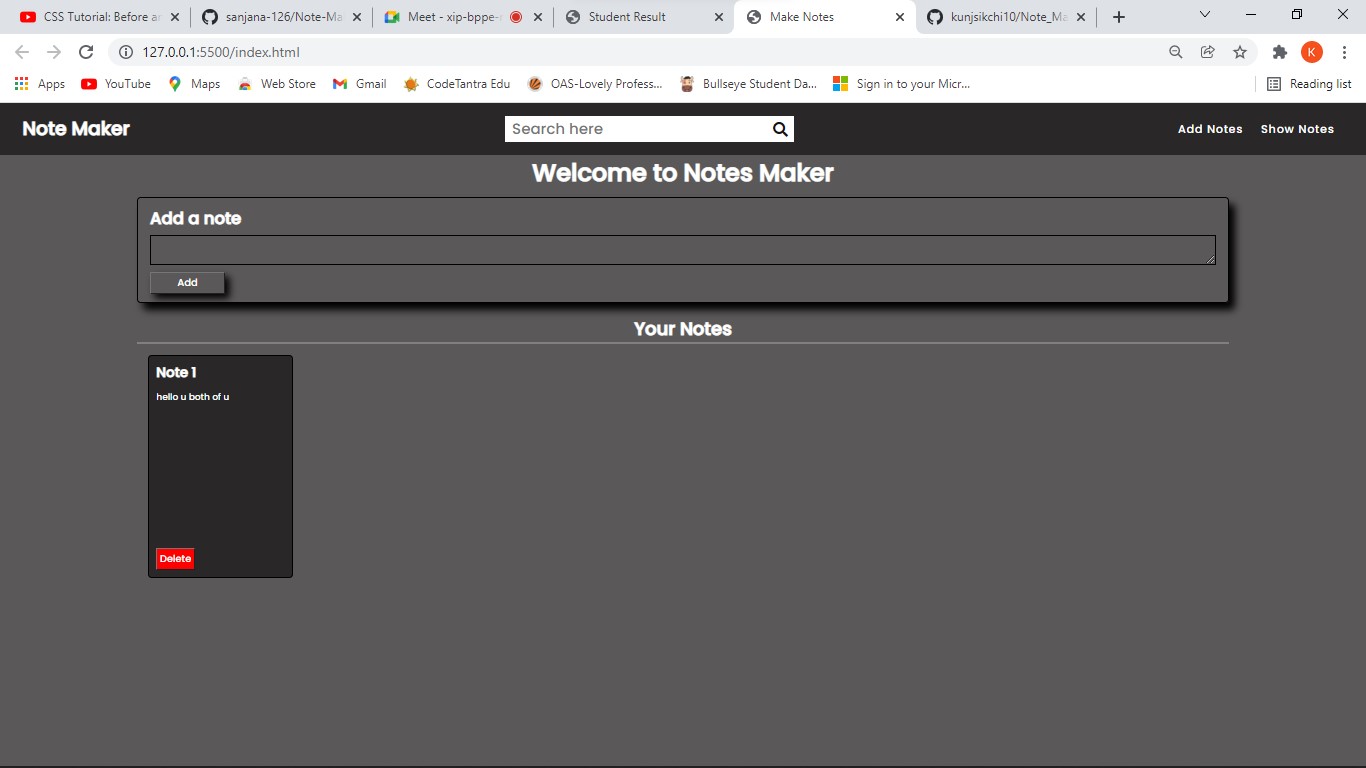Go back with the browser back arrow
The width and height of the screenshot is (1366, 768).
[x=22, y=52]
